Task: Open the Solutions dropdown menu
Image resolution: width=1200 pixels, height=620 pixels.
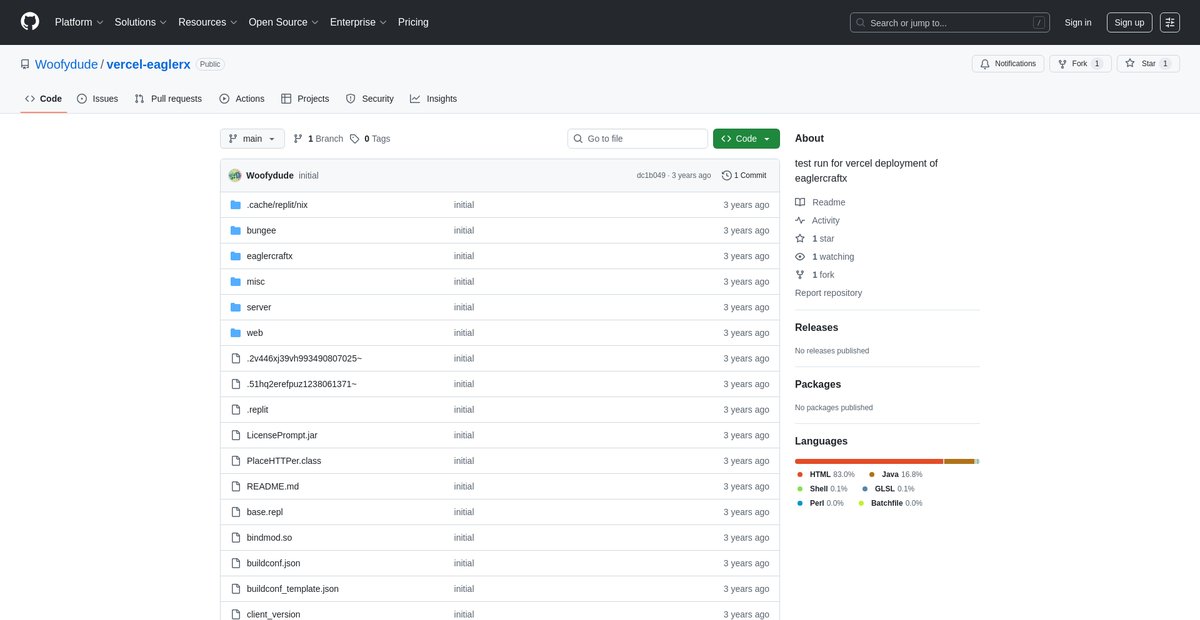Action: click(x=141, y=22)
